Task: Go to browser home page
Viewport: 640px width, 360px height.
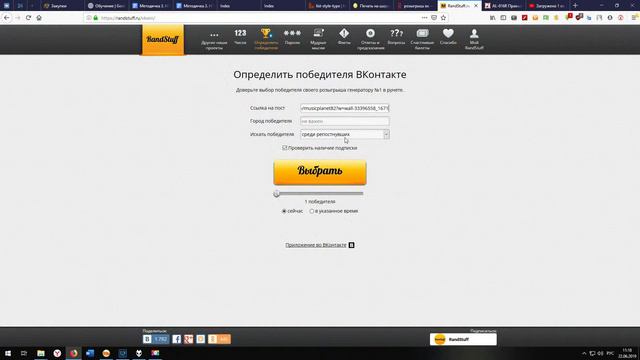Action: pos(39,18)
